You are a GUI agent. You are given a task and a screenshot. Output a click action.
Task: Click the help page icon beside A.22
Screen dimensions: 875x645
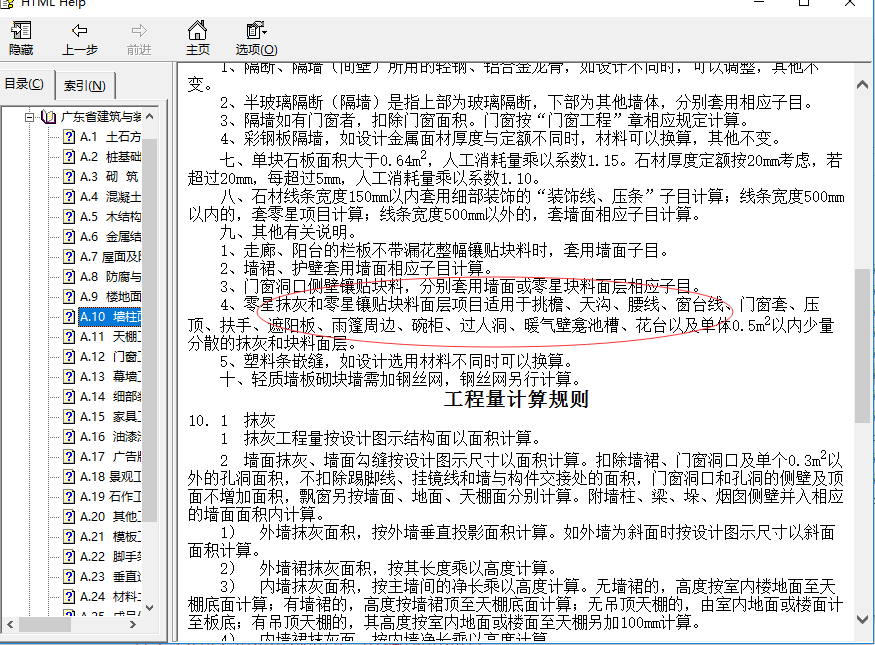[x=69, y=557]
